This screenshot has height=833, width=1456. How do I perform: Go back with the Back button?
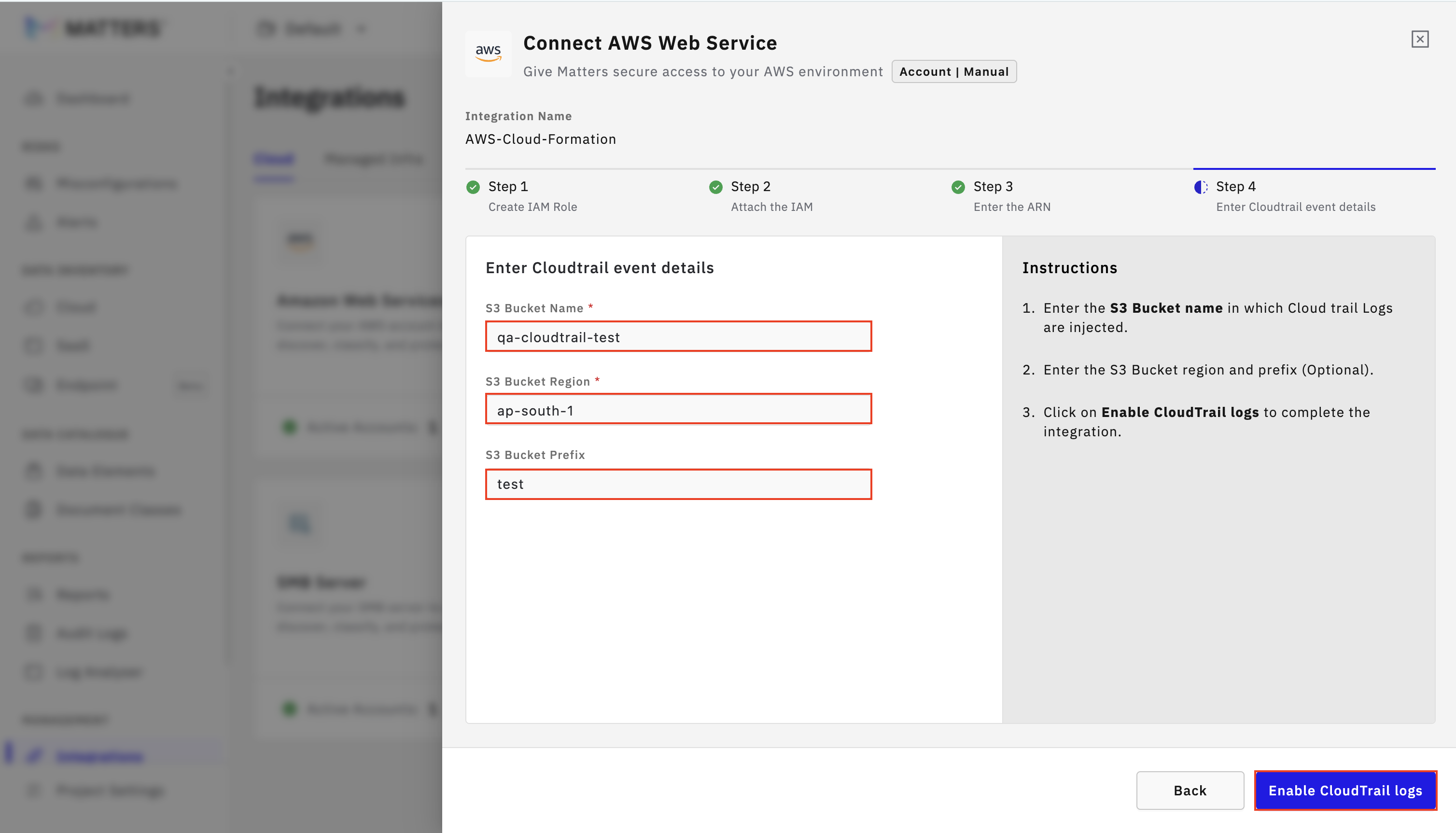point(1190,791)
